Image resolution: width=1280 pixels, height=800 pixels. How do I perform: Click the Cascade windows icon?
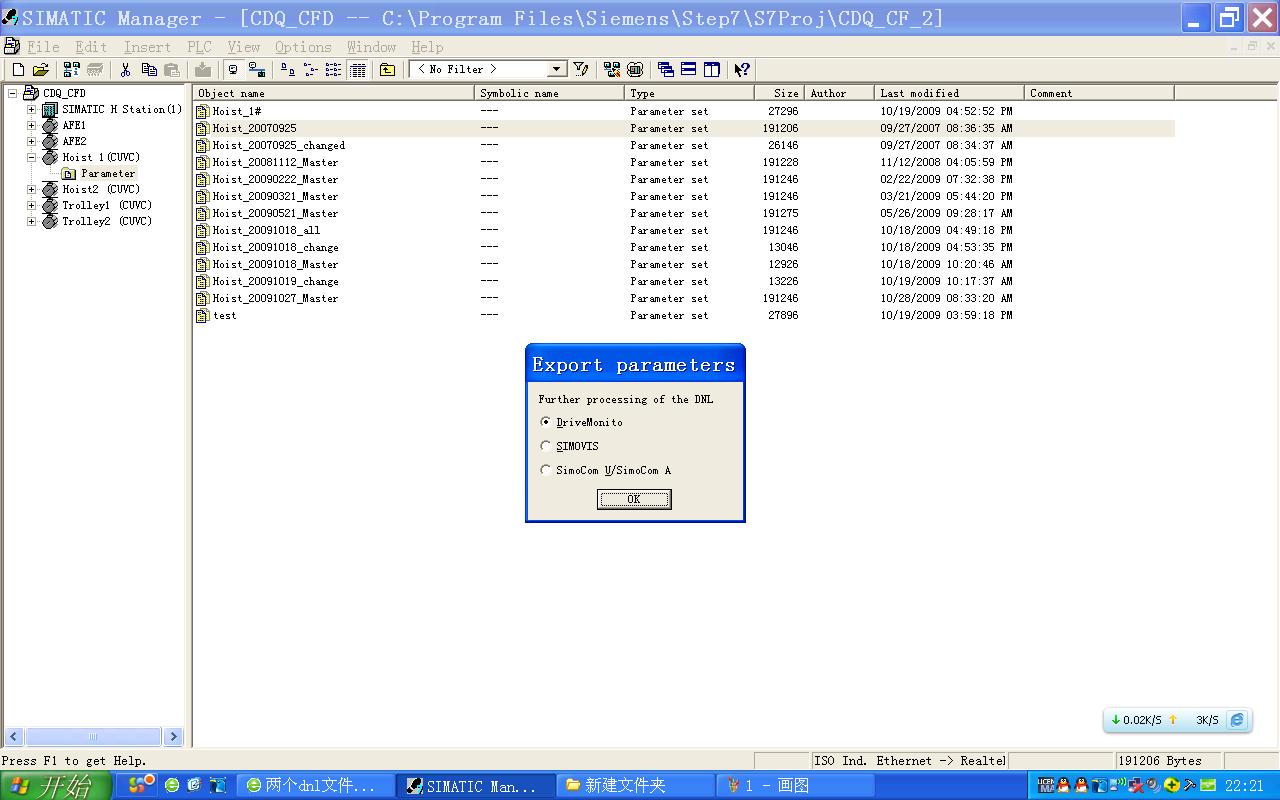[x=666, y=69]
